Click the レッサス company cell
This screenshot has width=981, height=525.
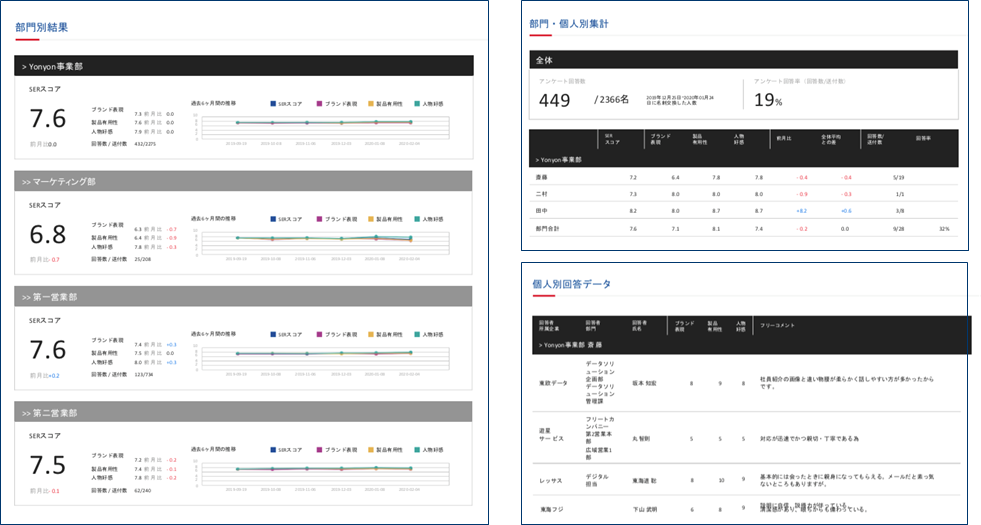pos(551,481)
